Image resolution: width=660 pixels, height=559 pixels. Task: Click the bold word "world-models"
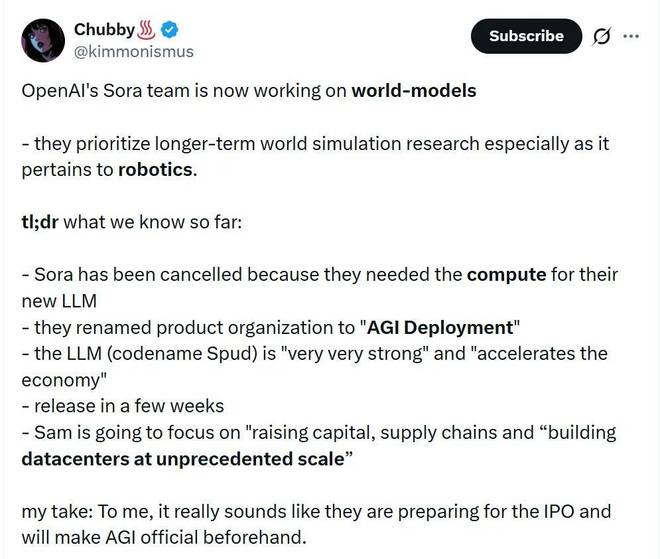413,91
